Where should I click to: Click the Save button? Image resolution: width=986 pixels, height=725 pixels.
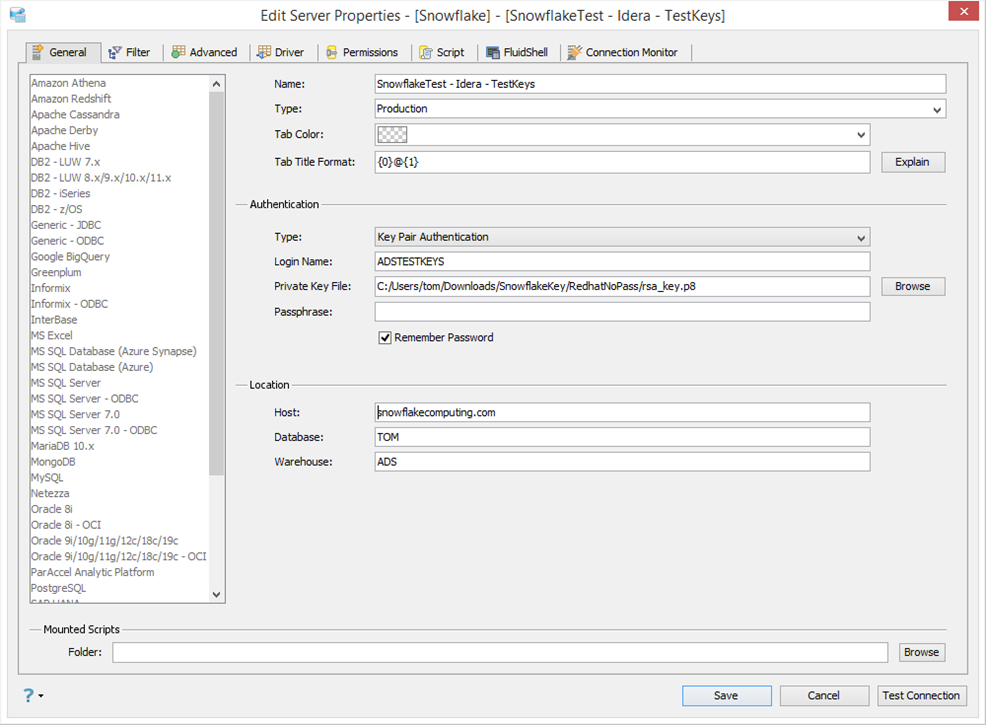(x=726, y=696)
